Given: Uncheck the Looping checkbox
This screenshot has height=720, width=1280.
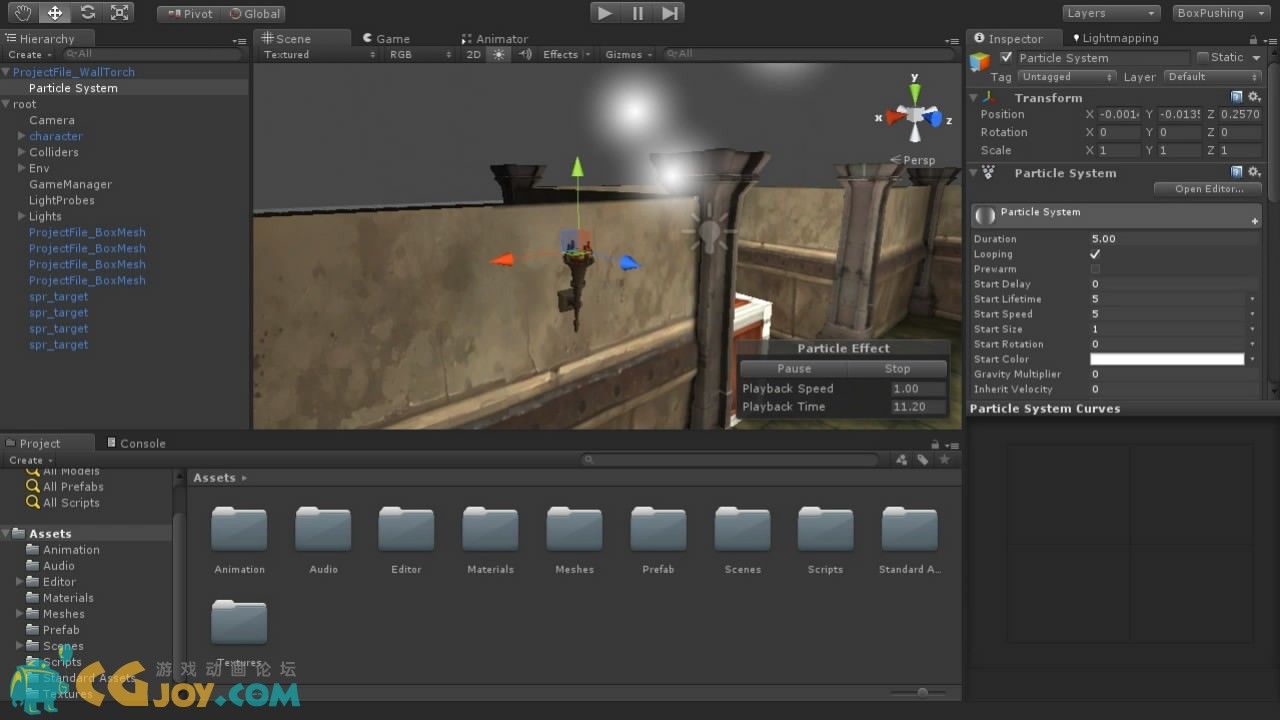Looking at the screenshot, I should [1095, 254].
